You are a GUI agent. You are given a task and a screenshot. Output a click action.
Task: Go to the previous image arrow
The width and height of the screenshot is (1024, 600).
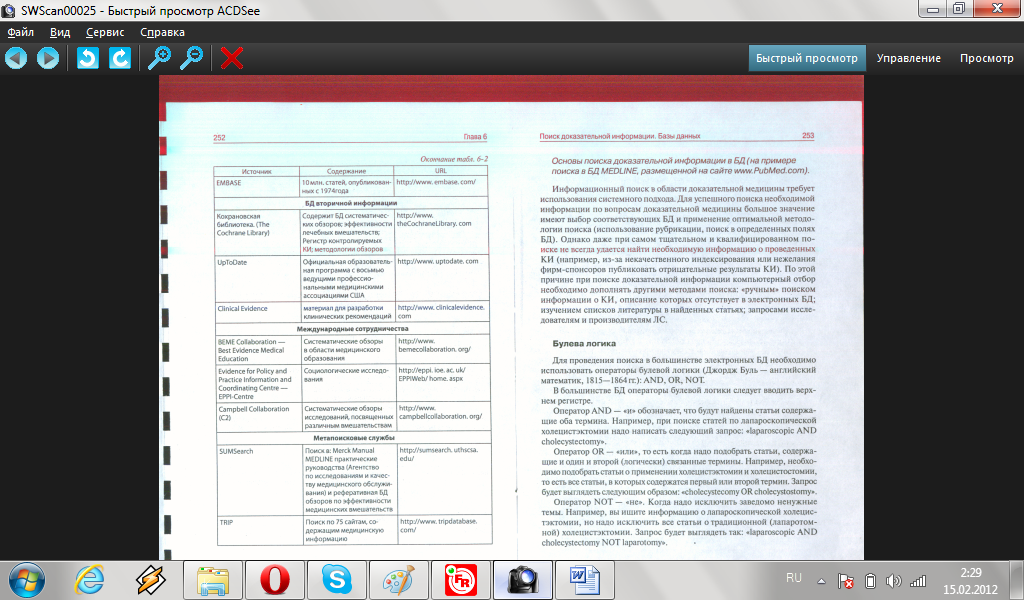(16, 58)
